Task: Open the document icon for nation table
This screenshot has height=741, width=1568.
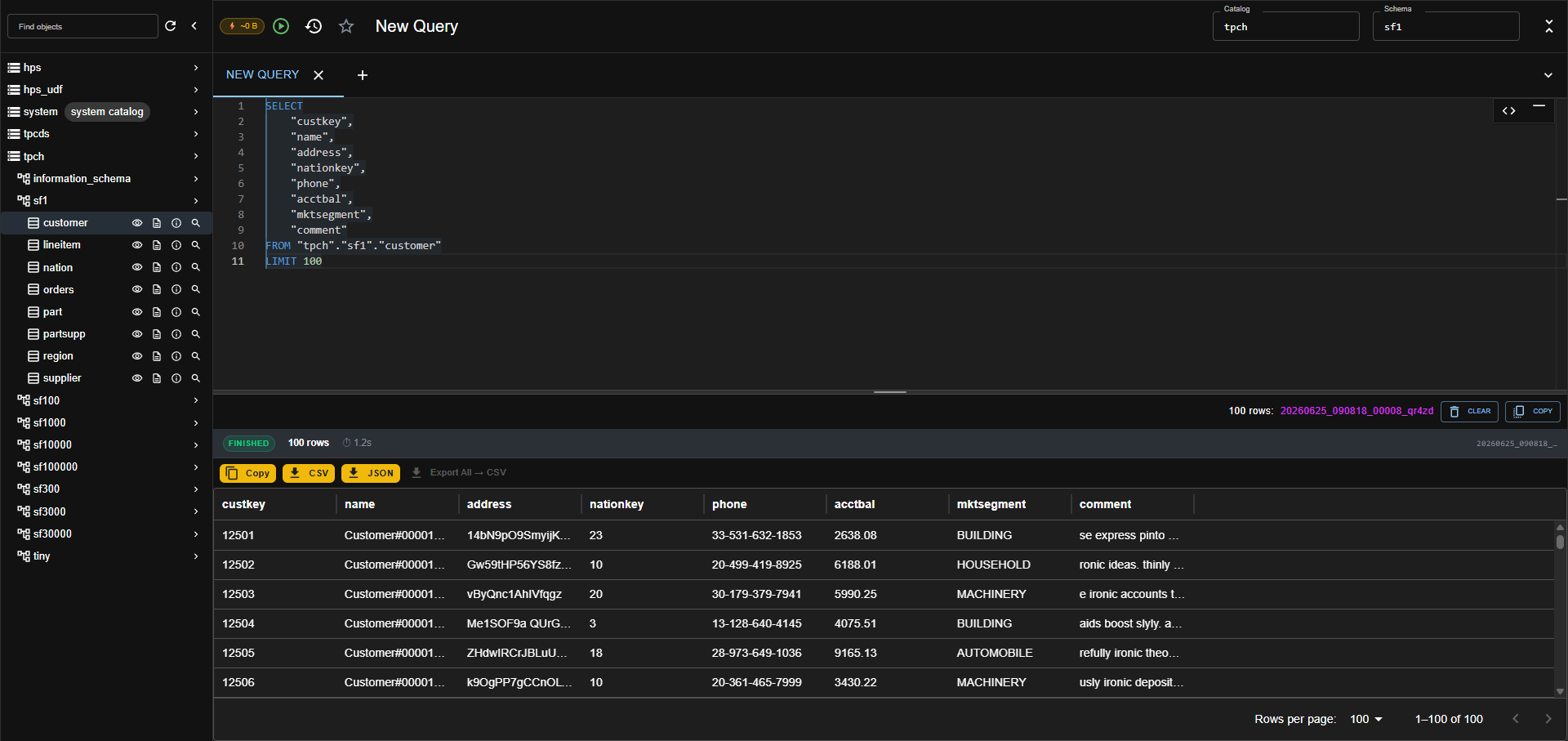Action: 157,267
